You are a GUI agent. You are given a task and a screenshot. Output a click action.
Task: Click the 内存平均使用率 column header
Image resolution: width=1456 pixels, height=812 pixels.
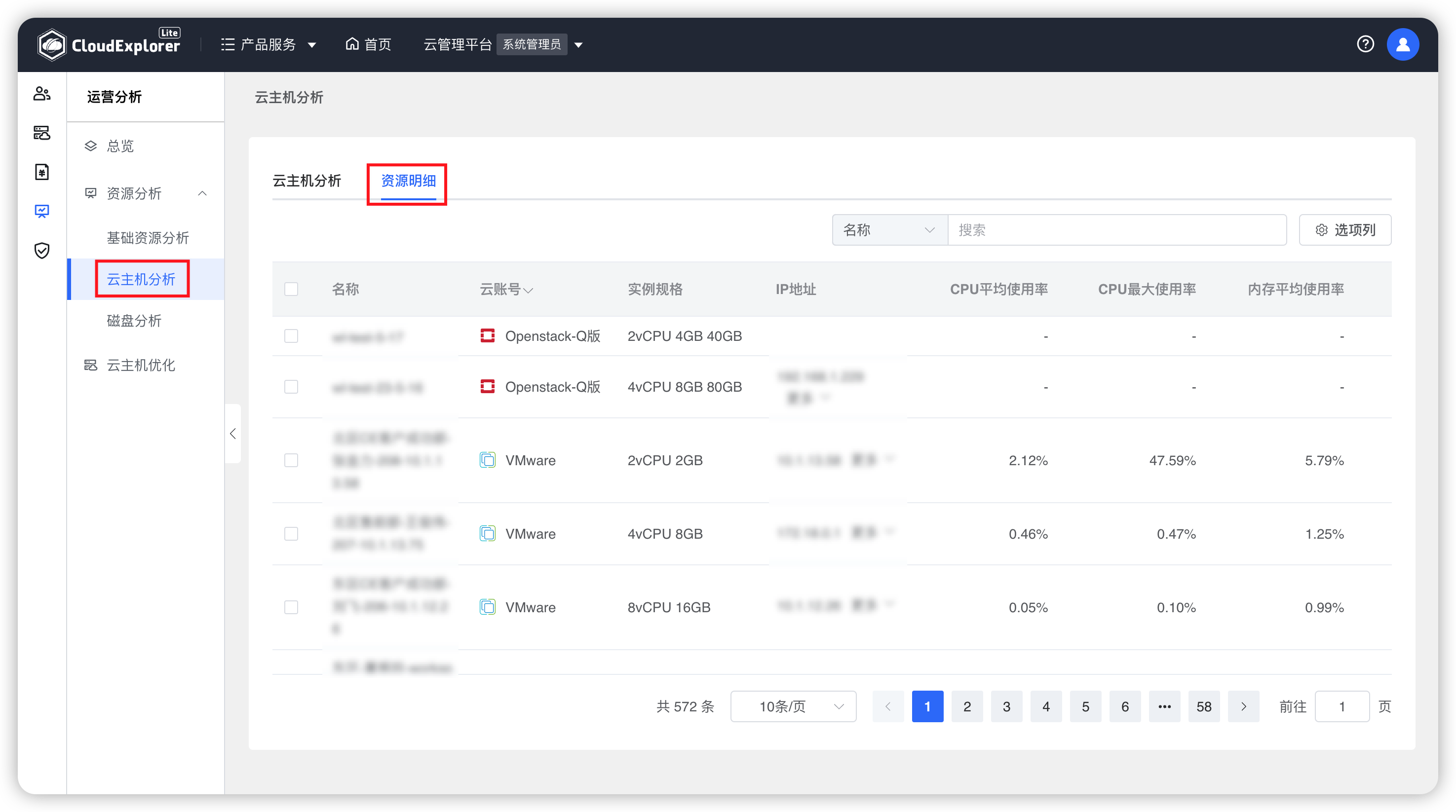(1296, 289)
